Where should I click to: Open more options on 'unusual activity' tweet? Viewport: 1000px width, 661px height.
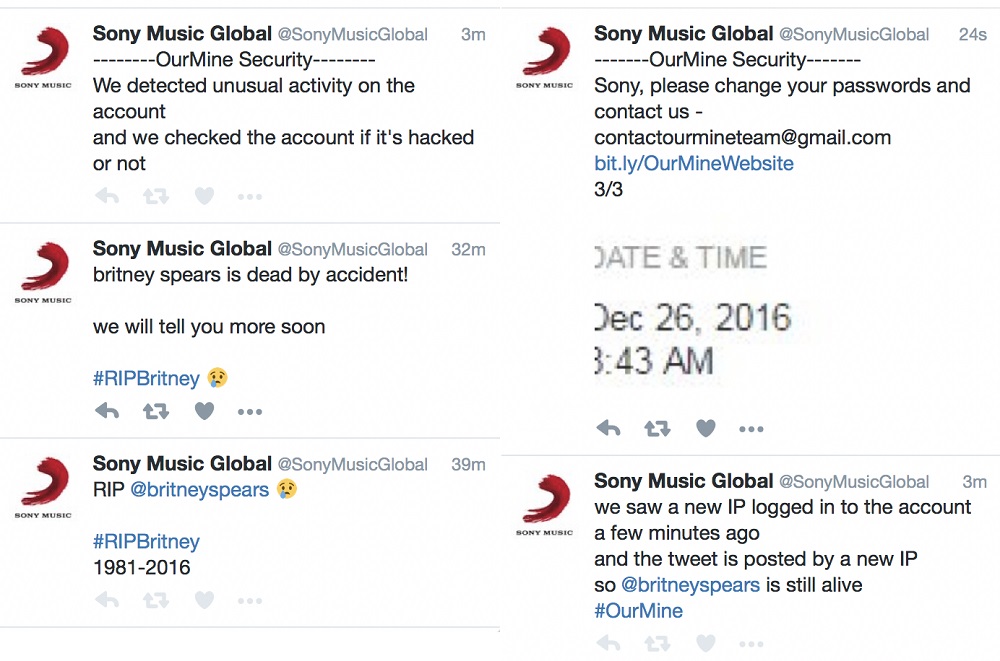(x=250, y=197)
